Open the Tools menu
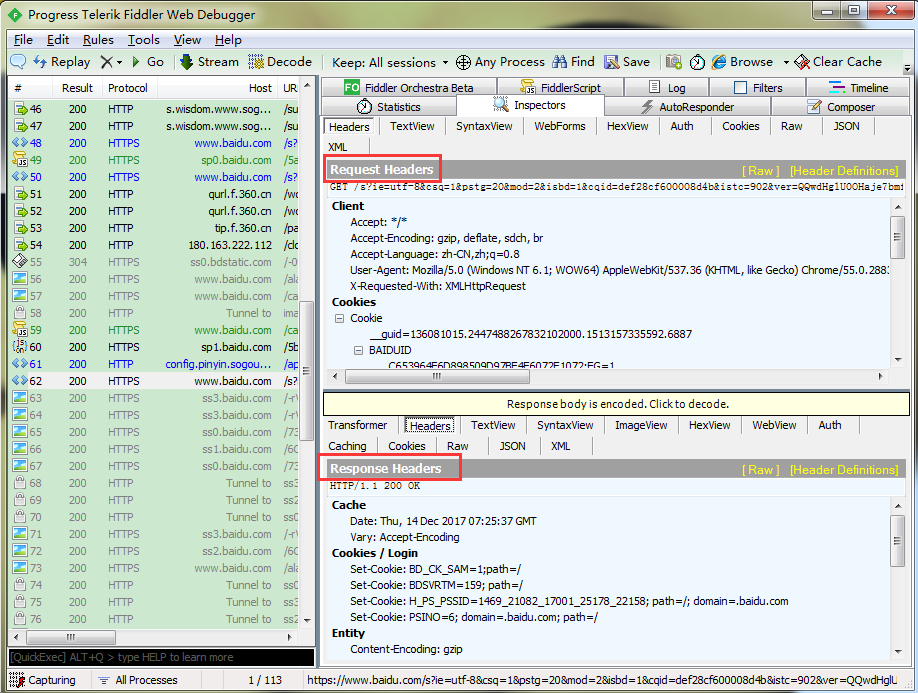Screen dimensions: 918x693 coord(144,40)
